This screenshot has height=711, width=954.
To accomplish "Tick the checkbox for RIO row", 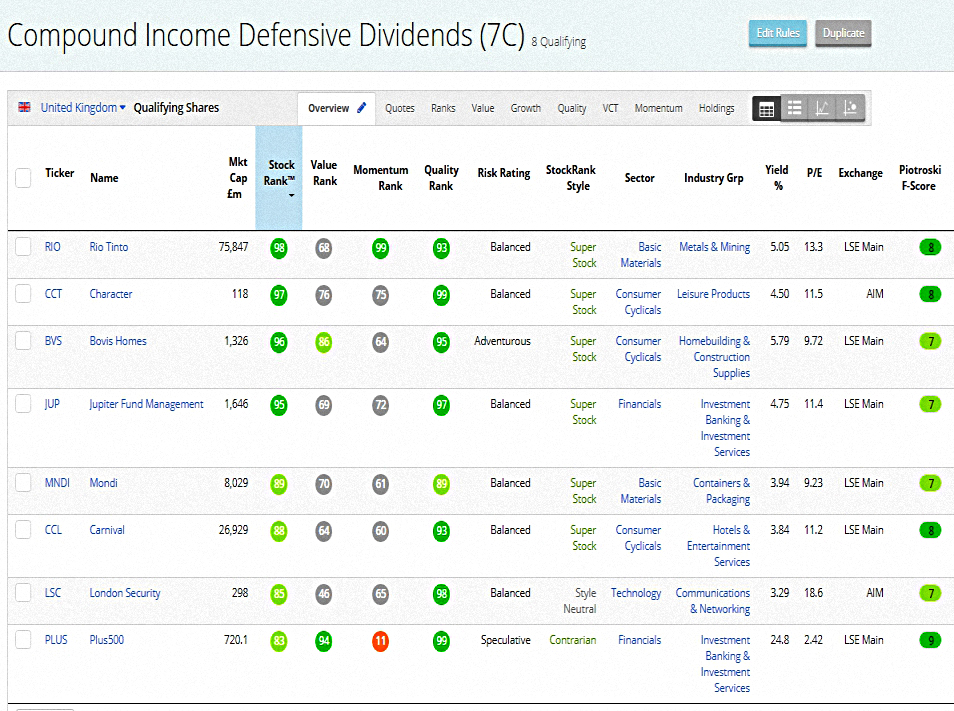I will click(x=23, y=247).
